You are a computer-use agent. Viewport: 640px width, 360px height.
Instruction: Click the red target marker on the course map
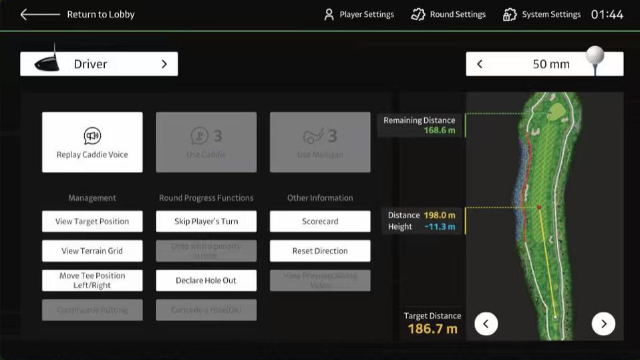(539, 207)
